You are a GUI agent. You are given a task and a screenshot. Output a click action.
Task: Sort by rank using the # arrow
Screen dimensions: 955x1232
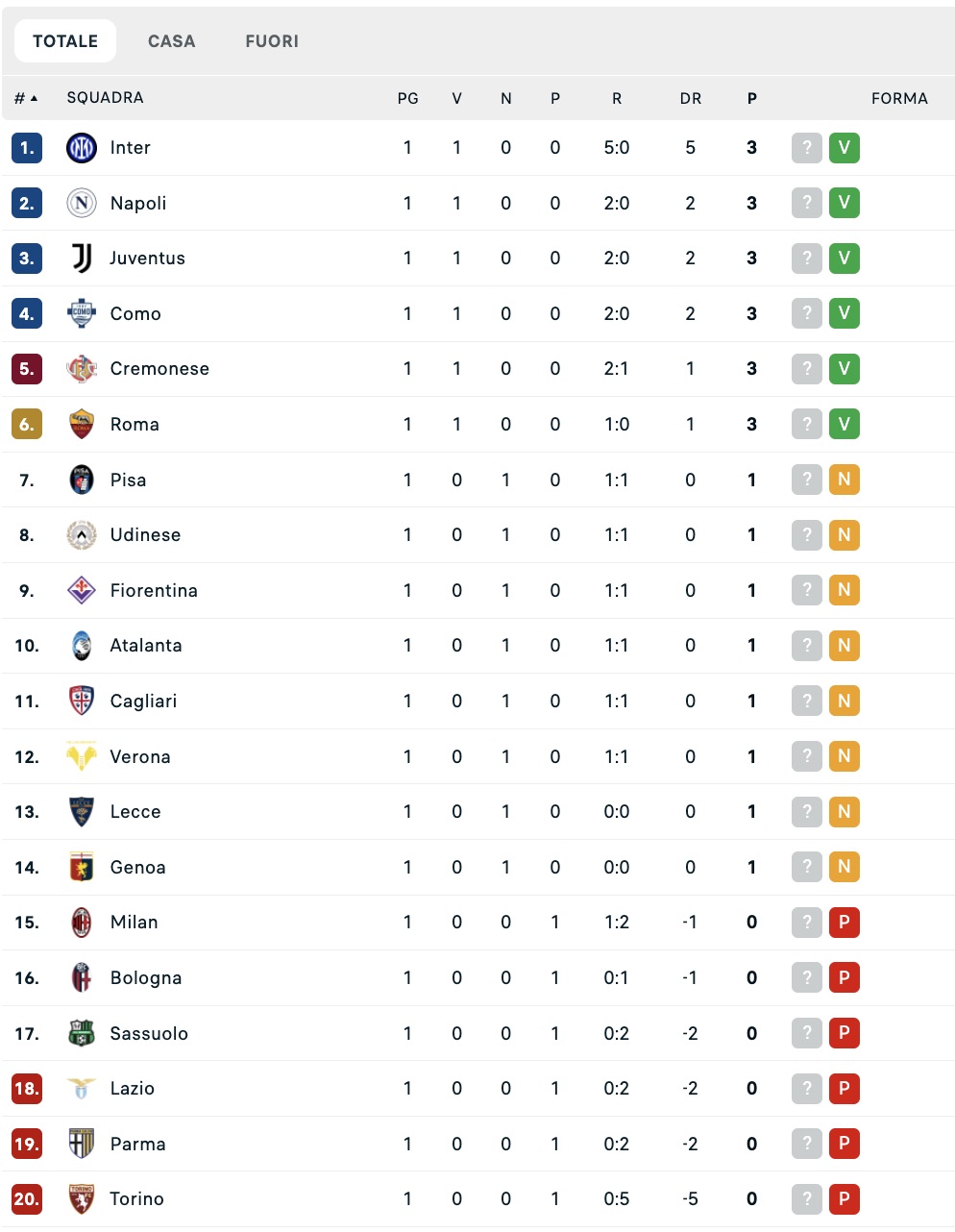[x=26, y=98]
